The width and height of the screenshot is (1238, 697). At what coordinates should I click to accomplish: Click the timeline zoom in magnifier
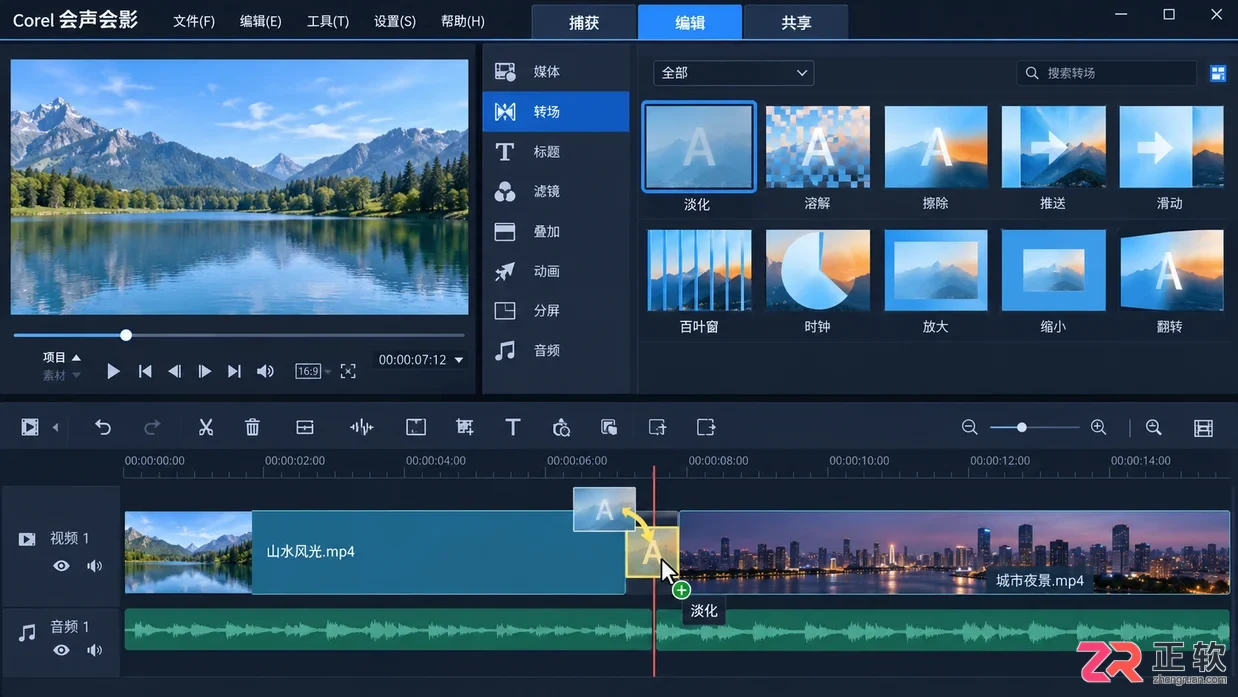tap(1098, 428)
